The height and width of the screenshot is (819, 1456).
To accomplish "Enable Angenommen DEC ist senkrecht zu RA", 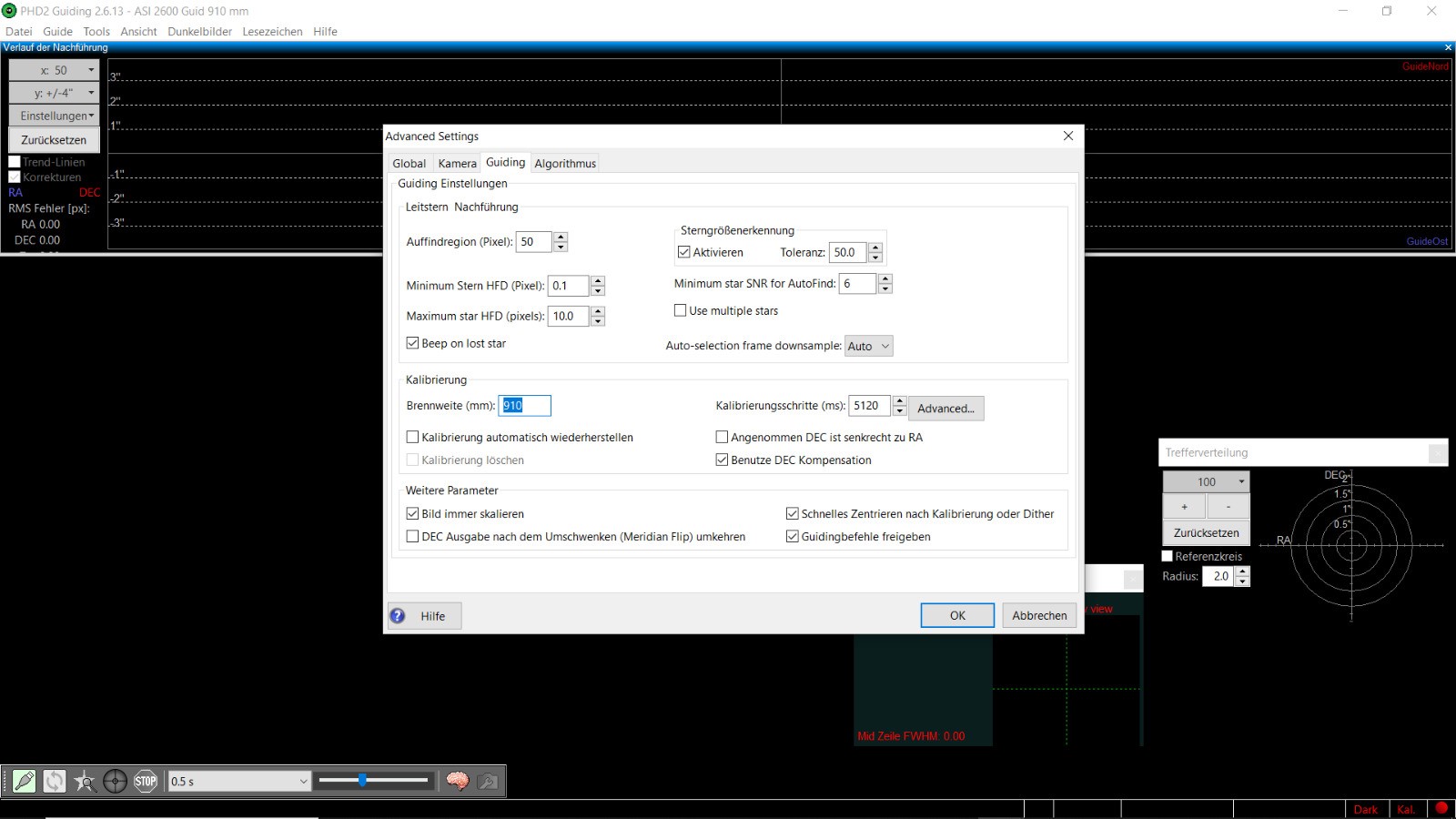I will click(722, 437).
